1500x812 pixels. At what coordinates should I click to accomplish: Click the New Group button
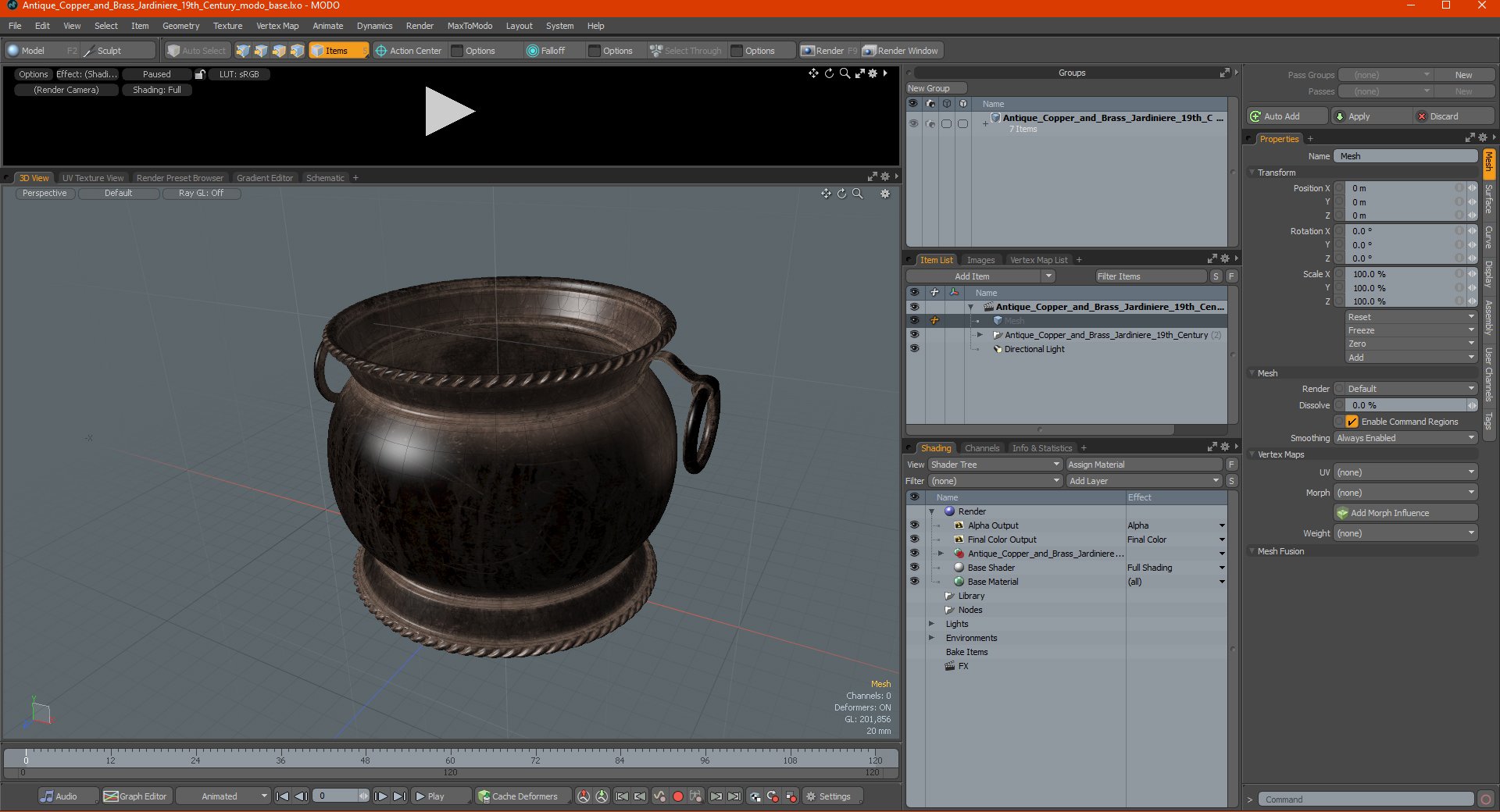point(936,88)
